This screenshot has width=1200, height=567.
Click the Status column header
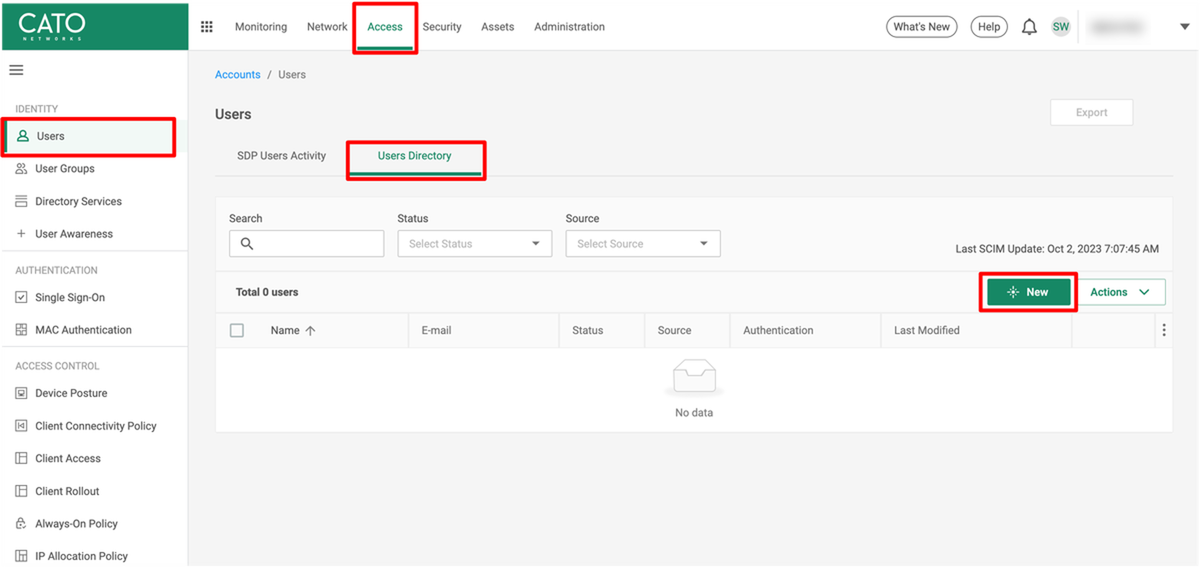[x=588, y=330]
